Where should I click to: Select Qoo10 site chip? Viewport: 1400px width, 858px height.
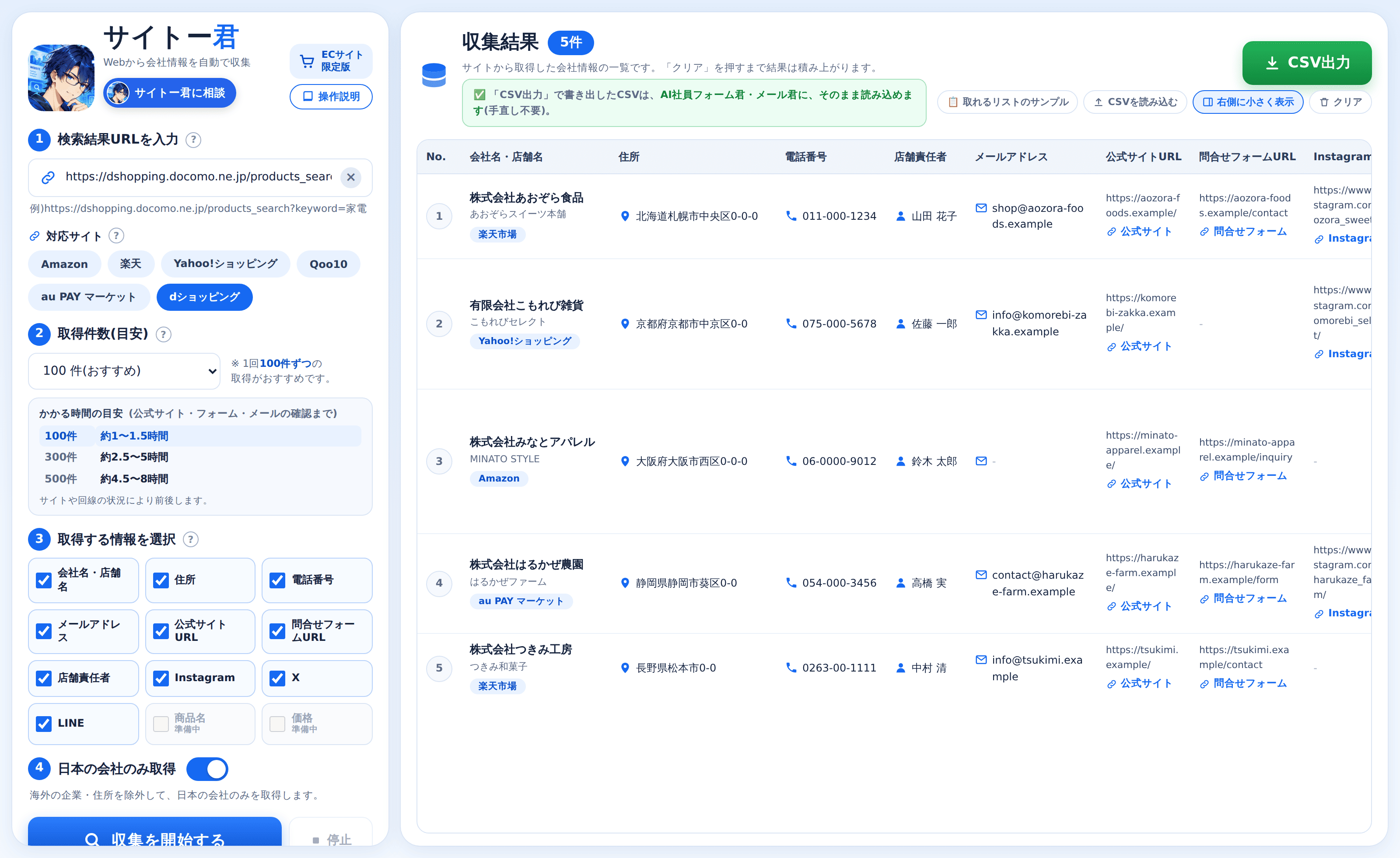(329, 264)
